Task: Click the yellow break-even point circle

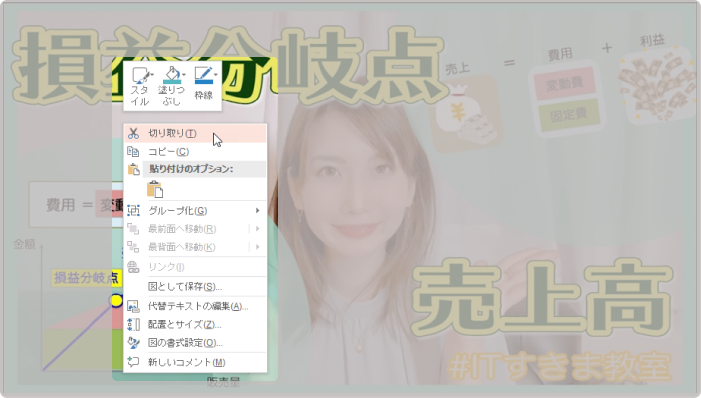Action: click(116, 300)
